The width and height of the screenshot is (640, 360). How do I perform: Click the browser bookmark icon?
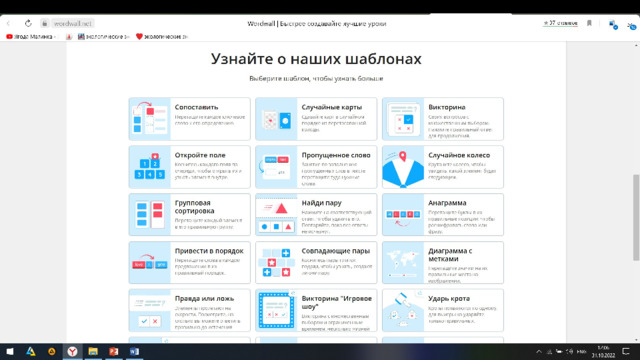[x=589, y=23]
